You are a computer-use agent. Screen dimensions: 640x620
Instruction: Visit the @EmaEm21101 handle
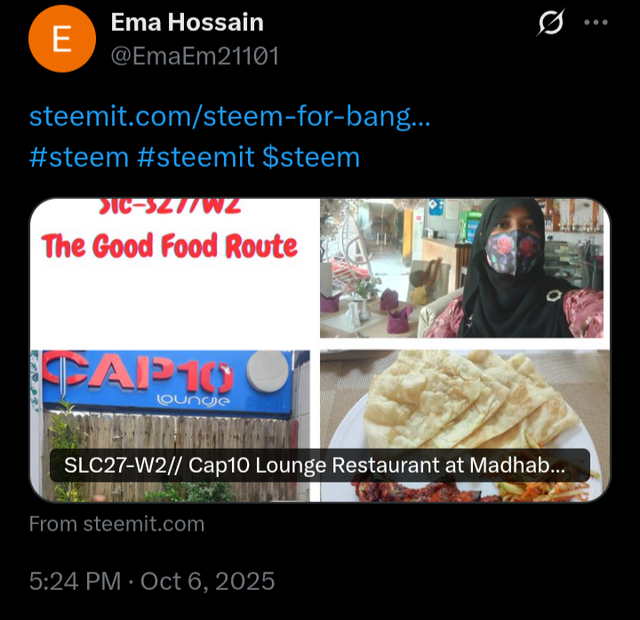pos(195,56)
